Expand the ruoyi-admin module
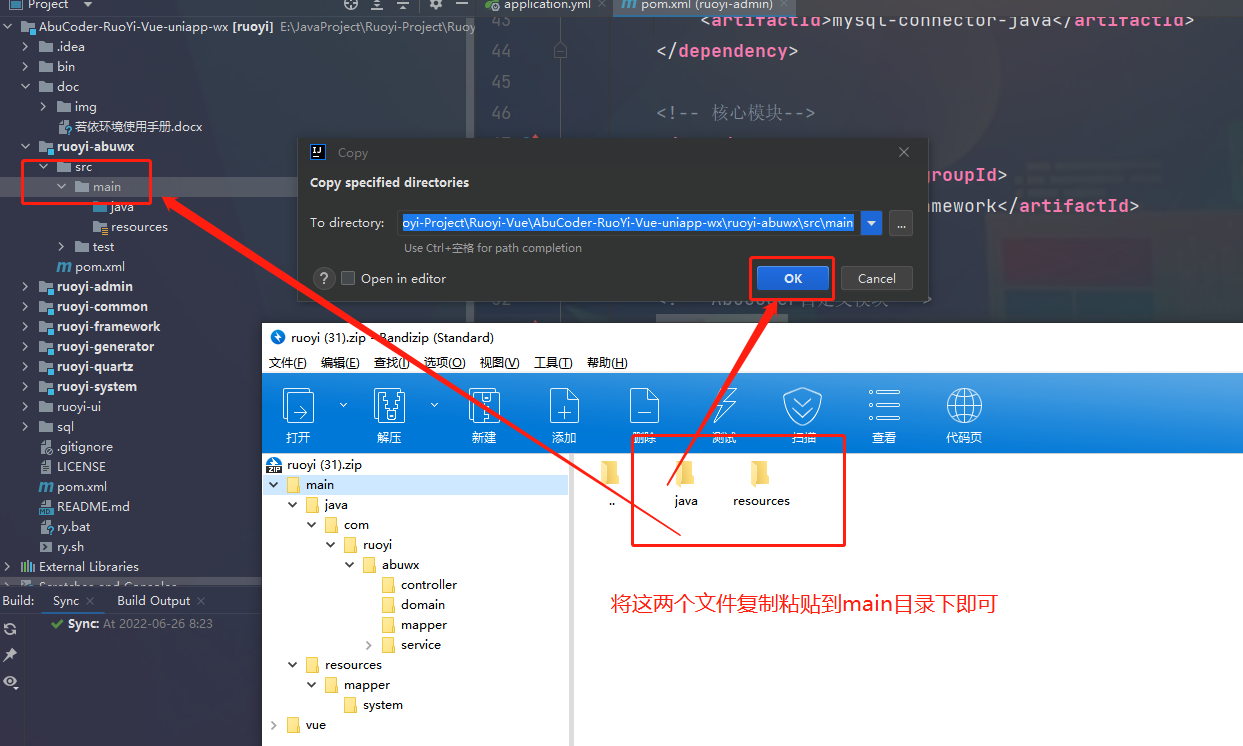This screenshot has height=746, width=1243. [x=26, y=287]
